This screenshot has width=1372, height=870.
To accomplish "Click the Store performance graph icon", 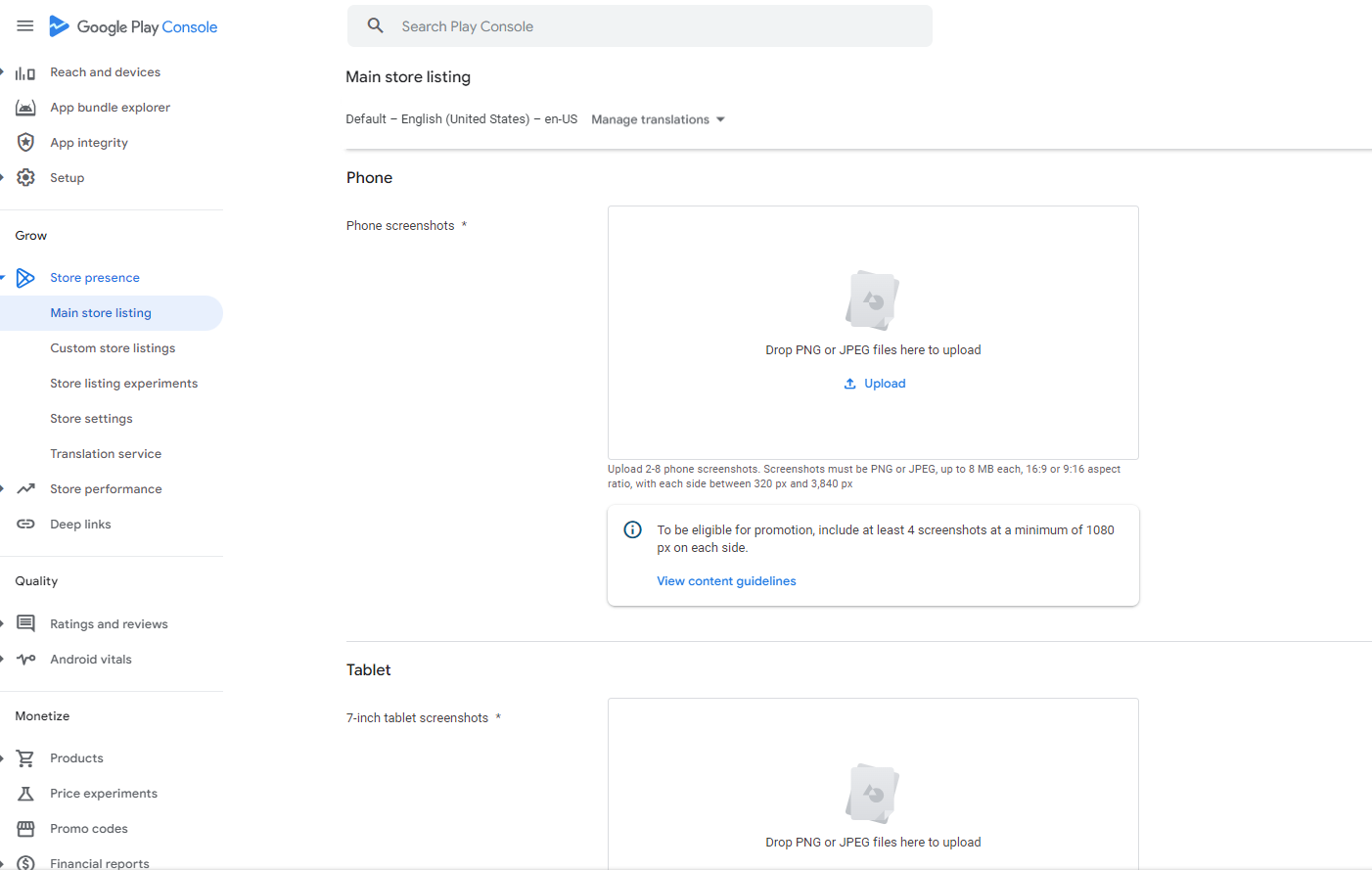I will click(x=24, y=488).
